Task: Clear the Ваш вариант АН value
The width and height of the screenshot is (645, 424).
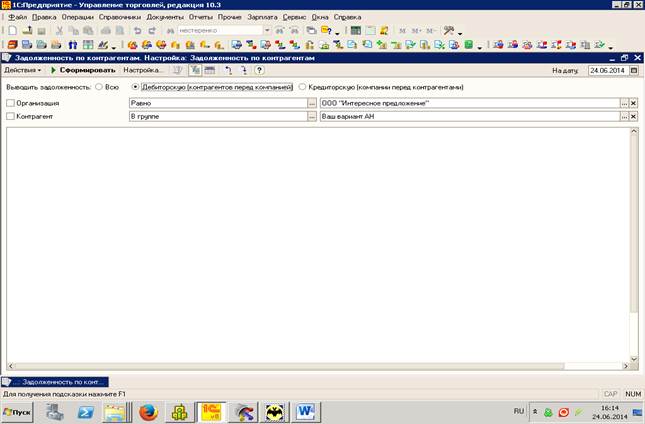Action: [633, 117]
